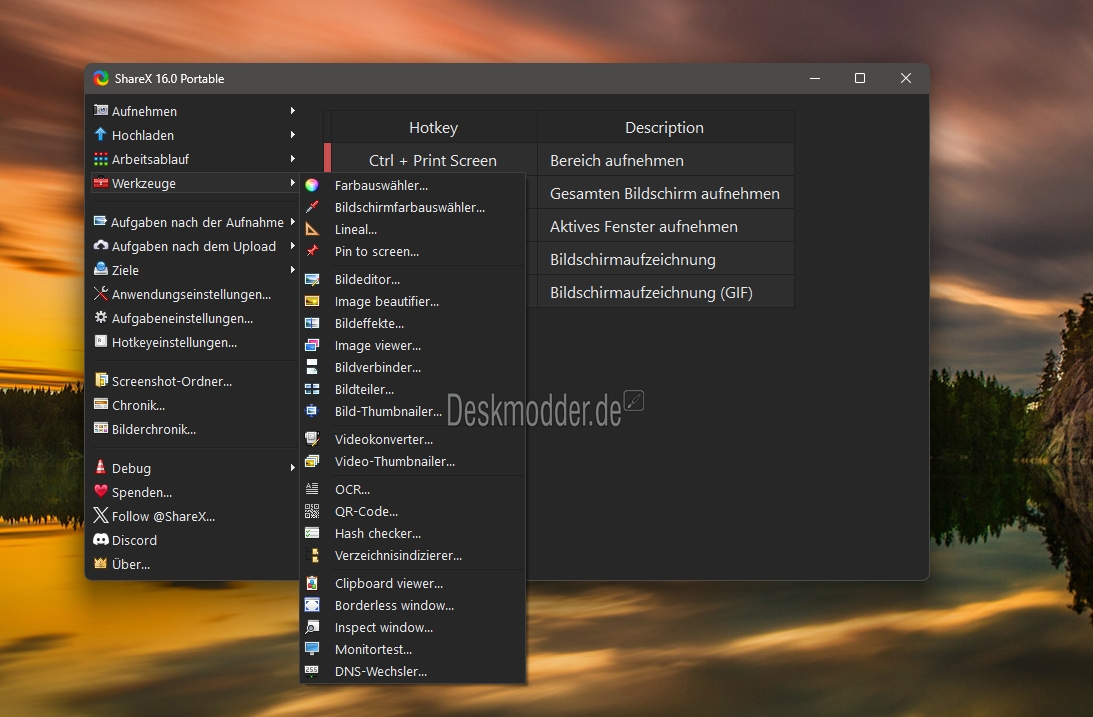Image resolution: width=1093 pixels, height=717 pixels.
Task: Select the Bildschirmaufzeichnung (GIF) row
Action: (666, 292)
